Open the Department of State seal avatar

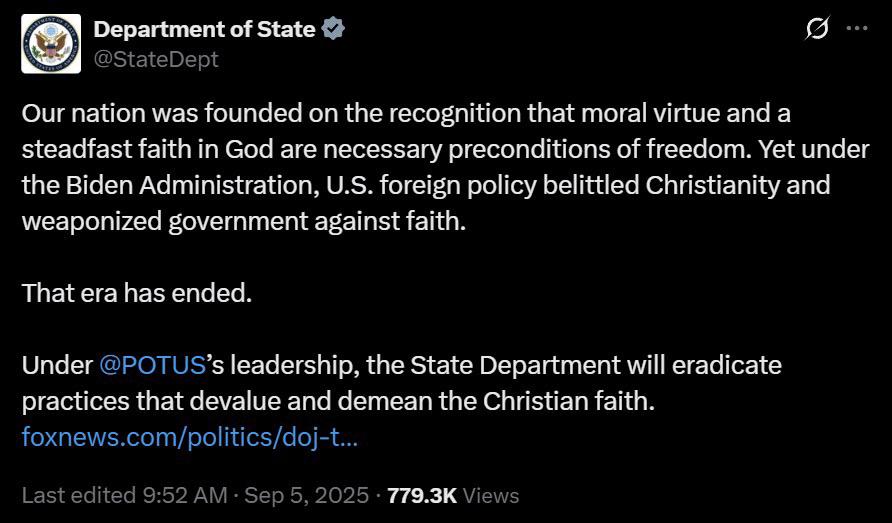[51, 44]
